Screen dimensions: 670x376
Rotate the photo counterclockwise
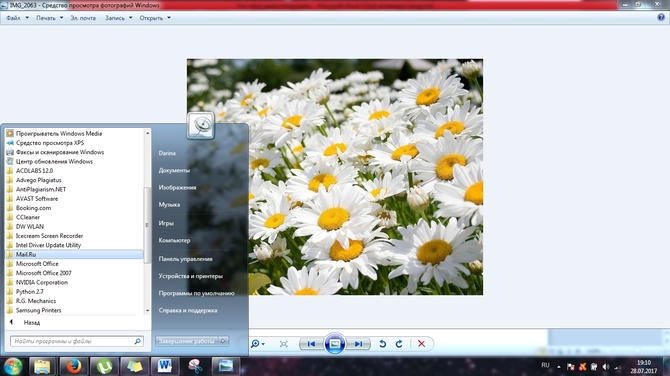click(x=382, y=344)
